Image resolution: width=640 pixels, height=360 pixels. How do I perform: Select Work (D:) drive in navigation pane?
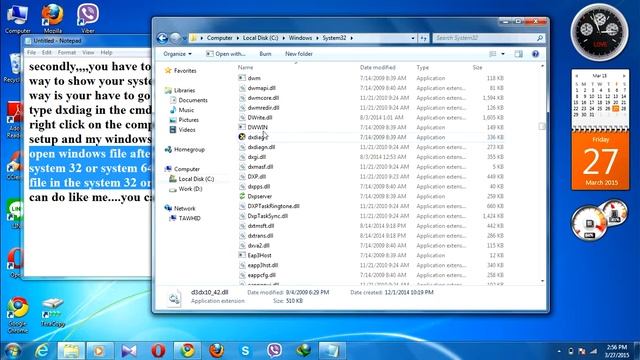point(186,189)
